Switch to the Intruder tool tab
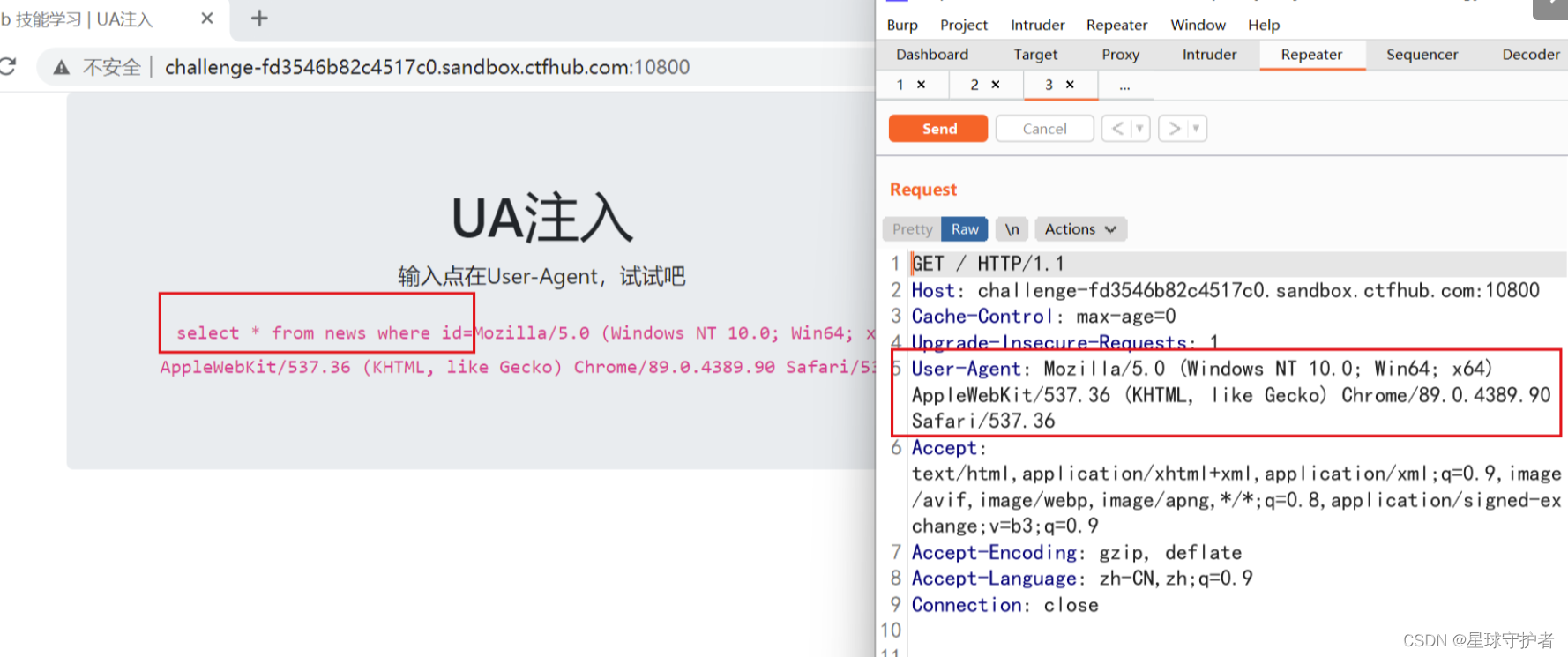This screenshot has height=657, width=1568. click(x=1210, y=55)
